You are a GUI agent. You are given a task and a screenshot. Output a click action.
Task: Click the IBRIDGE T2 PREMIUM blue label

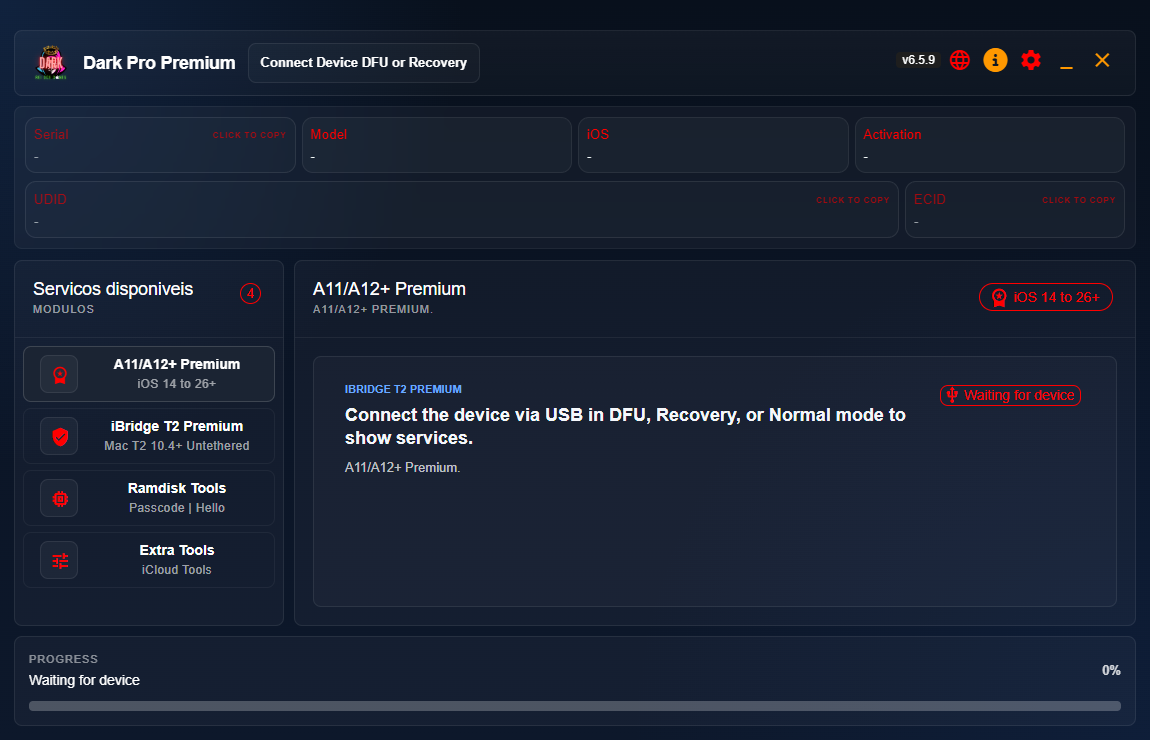pos(403,389)
